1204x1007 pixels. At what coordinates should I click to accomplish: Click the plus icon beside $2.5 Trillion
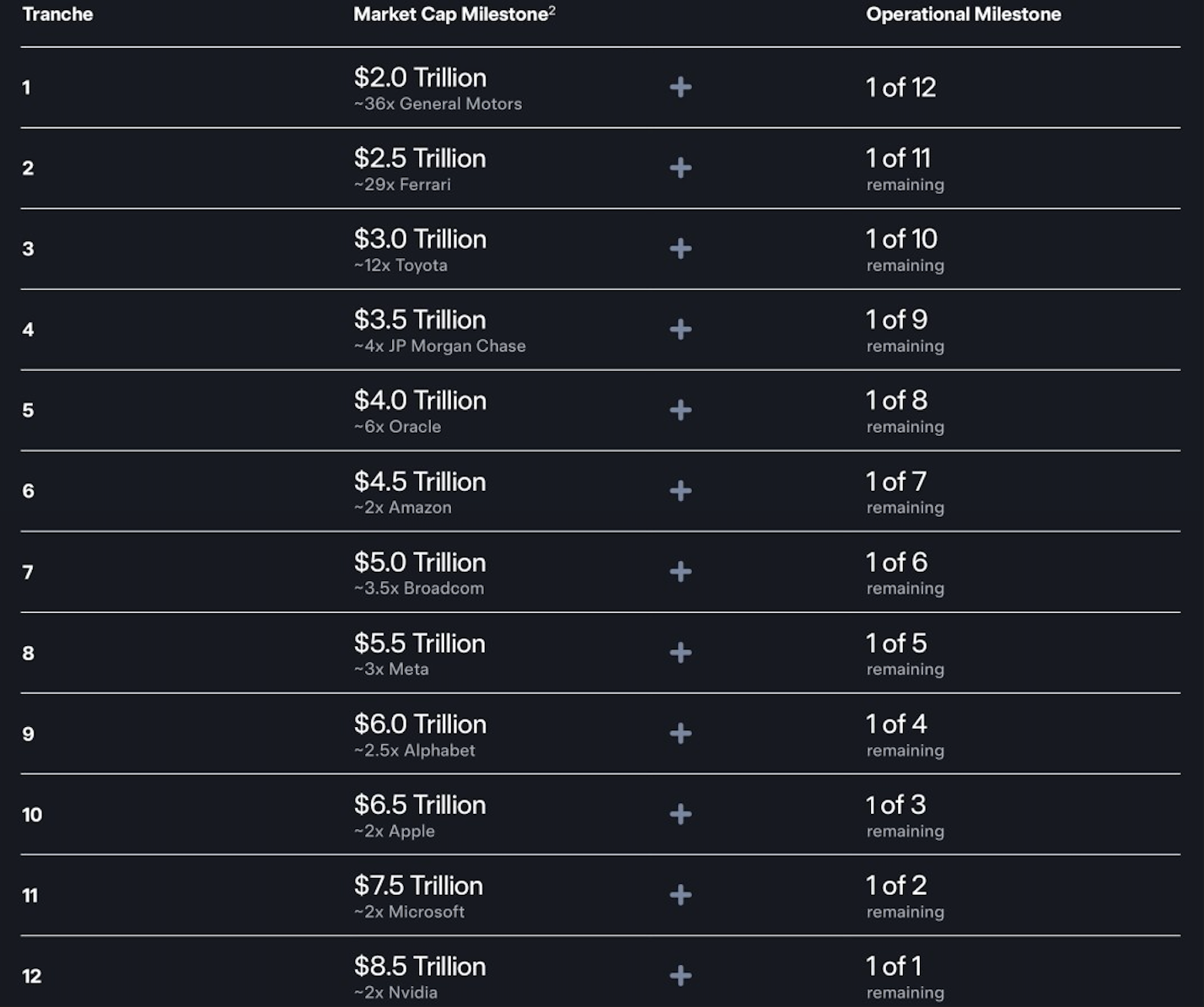coord(680,168)
